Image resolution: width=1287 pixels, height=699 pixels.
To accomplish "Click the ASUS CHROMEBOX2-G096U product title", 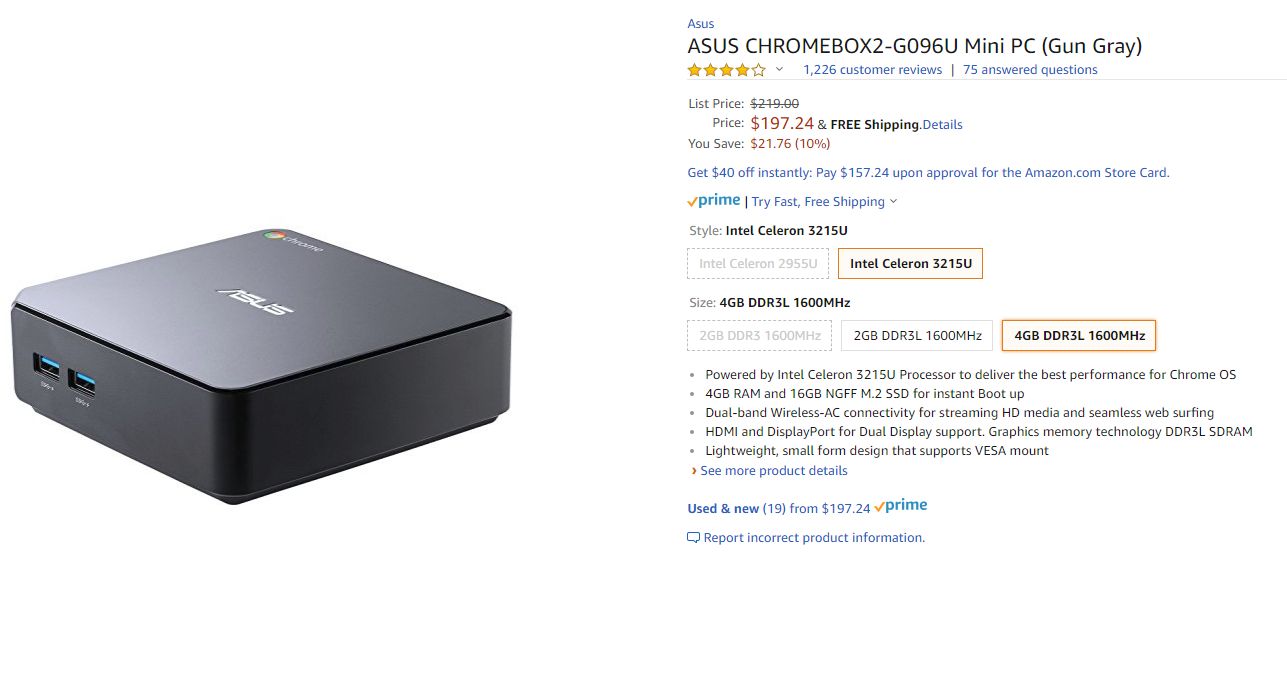I will [914, 46].
